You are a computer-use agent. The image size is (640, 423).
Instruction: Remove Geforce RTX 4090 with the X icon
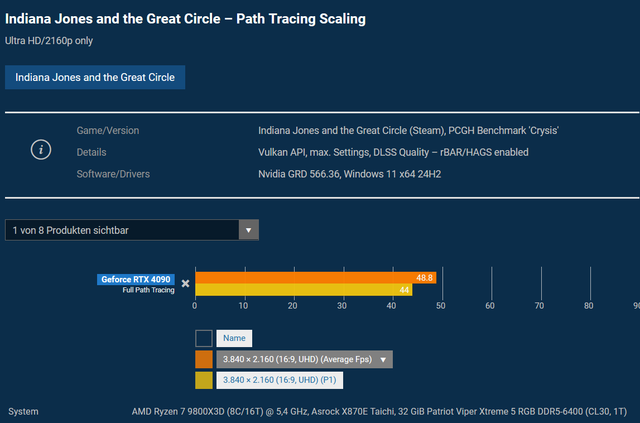point(185,283)
